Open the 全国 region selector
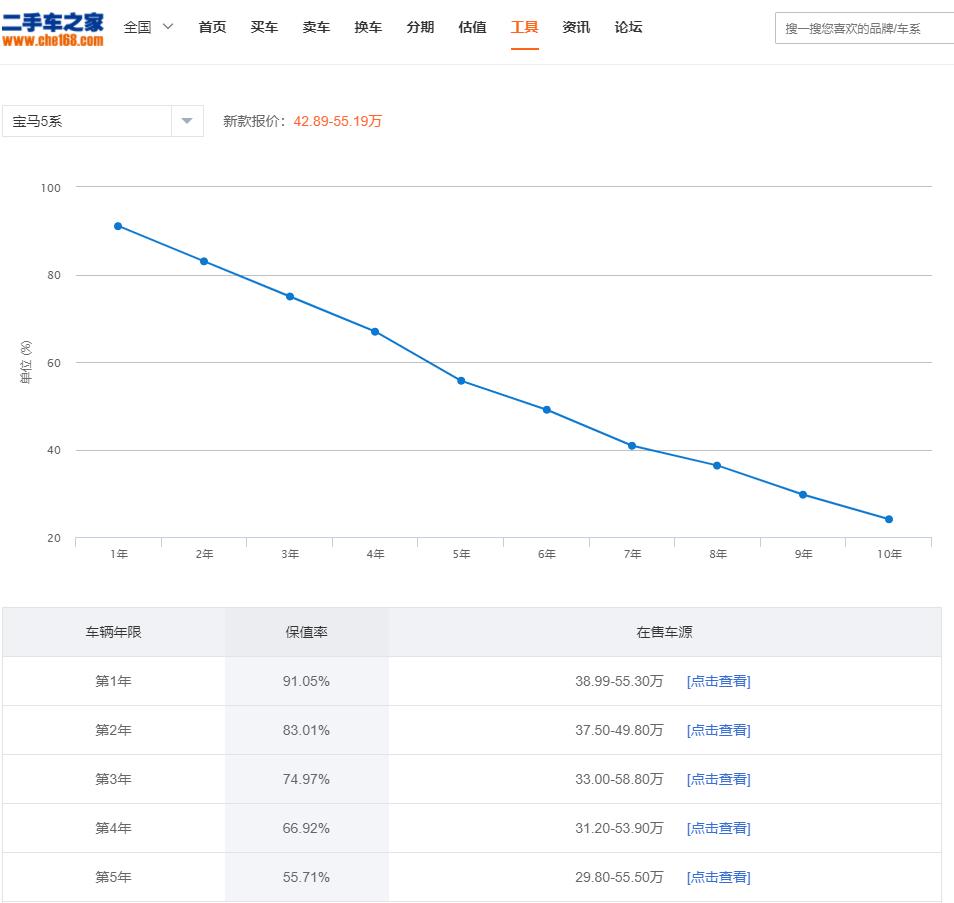 138,27
